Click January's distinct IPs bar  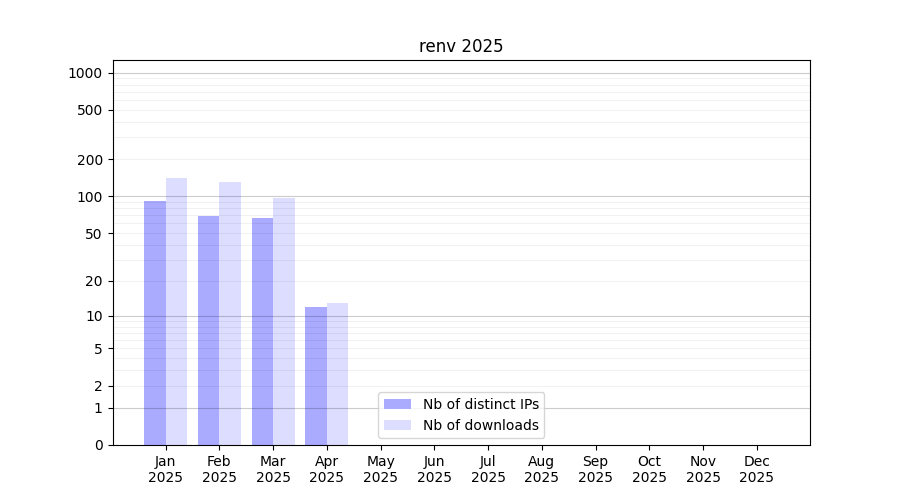pos(155,323)
